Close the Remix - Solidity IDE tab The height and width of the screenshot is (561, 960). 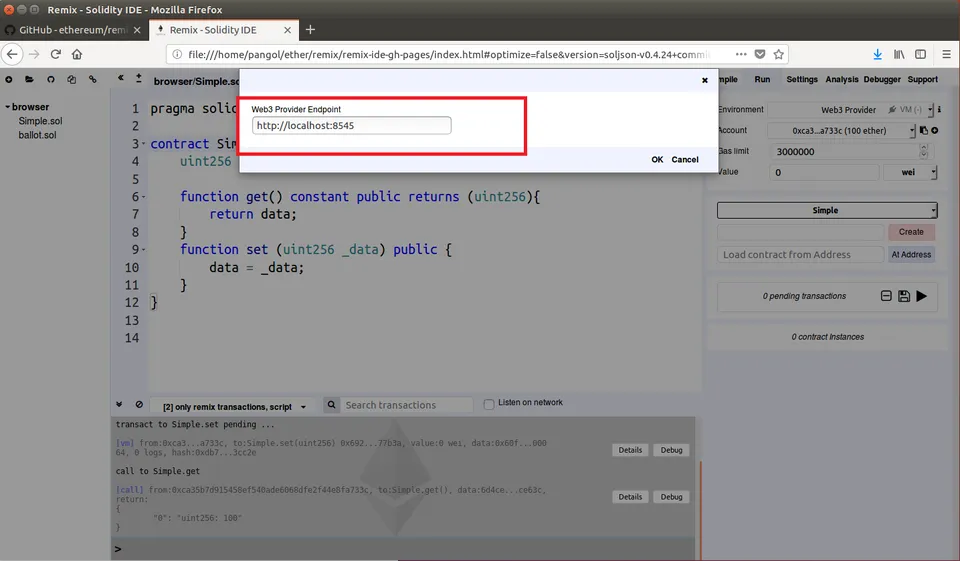point(287,30)
